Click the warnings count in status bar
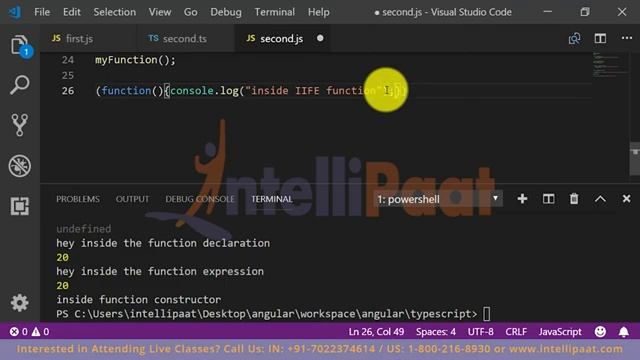 (40, 331)
